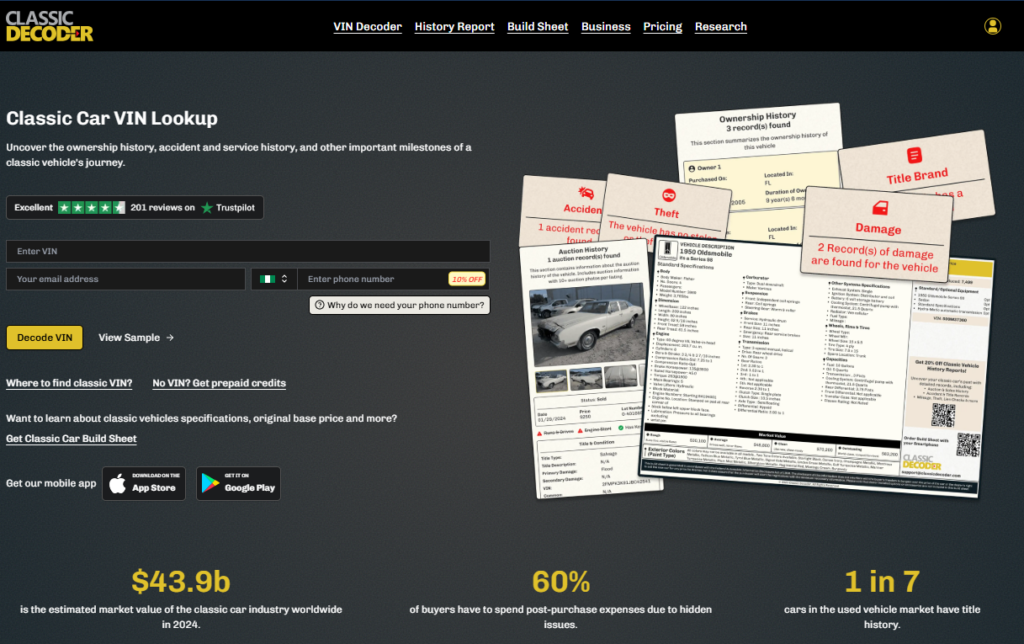
Task: Click the Google Play triangle logo
Action: 210,483
